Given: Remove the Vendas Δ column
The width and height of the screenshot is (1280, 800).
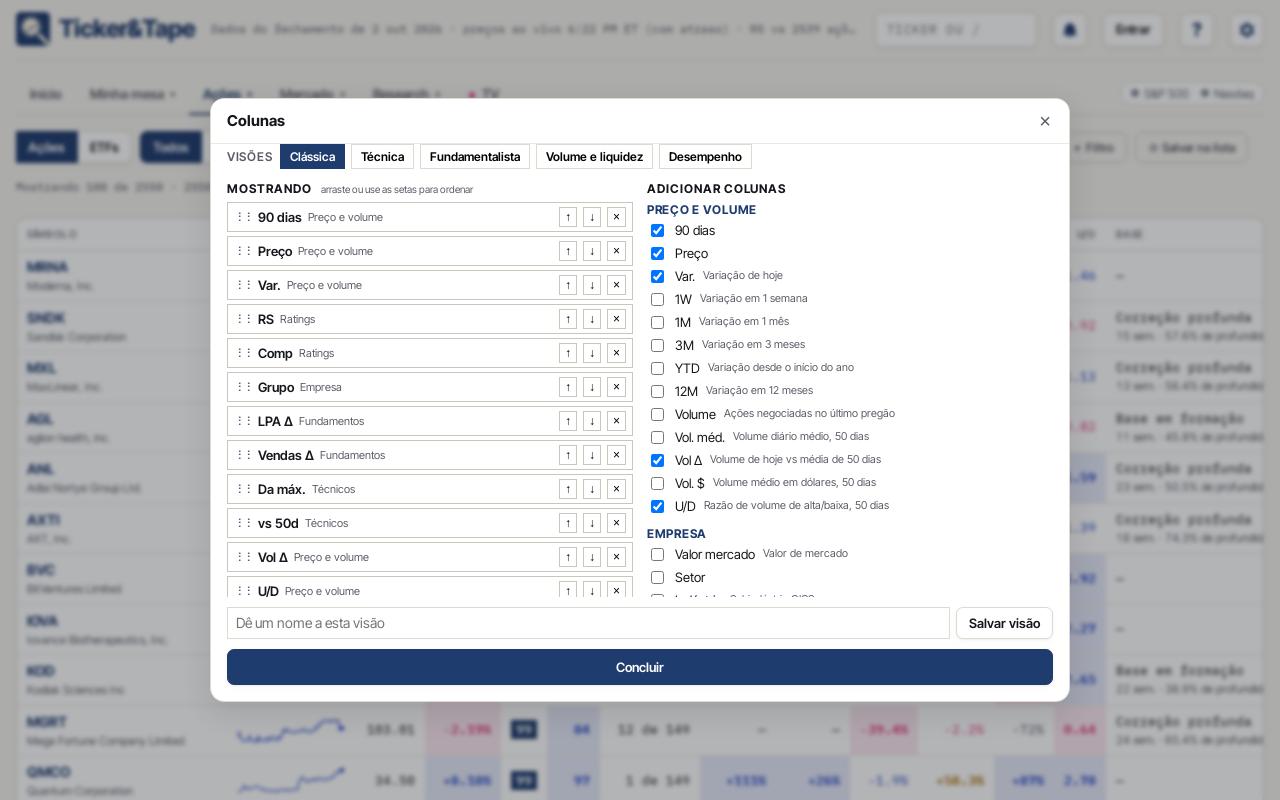Looking at the screenshot, I should coord(616,455).
